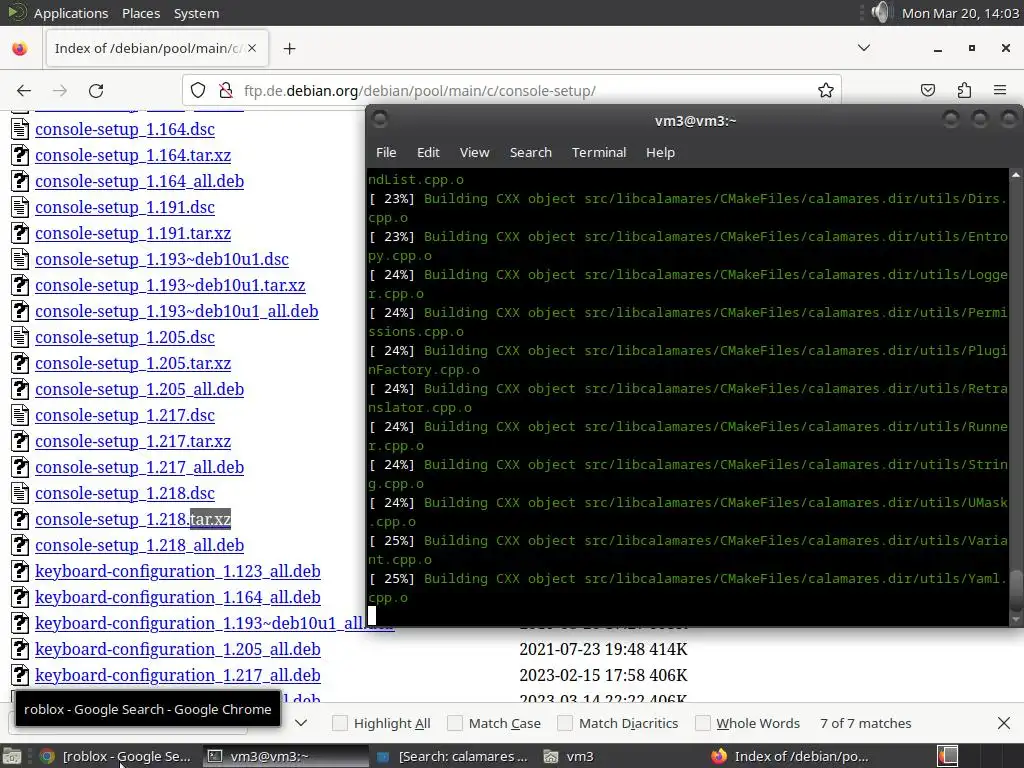Switch to Search: calamares taskbar button

point(453,756)
